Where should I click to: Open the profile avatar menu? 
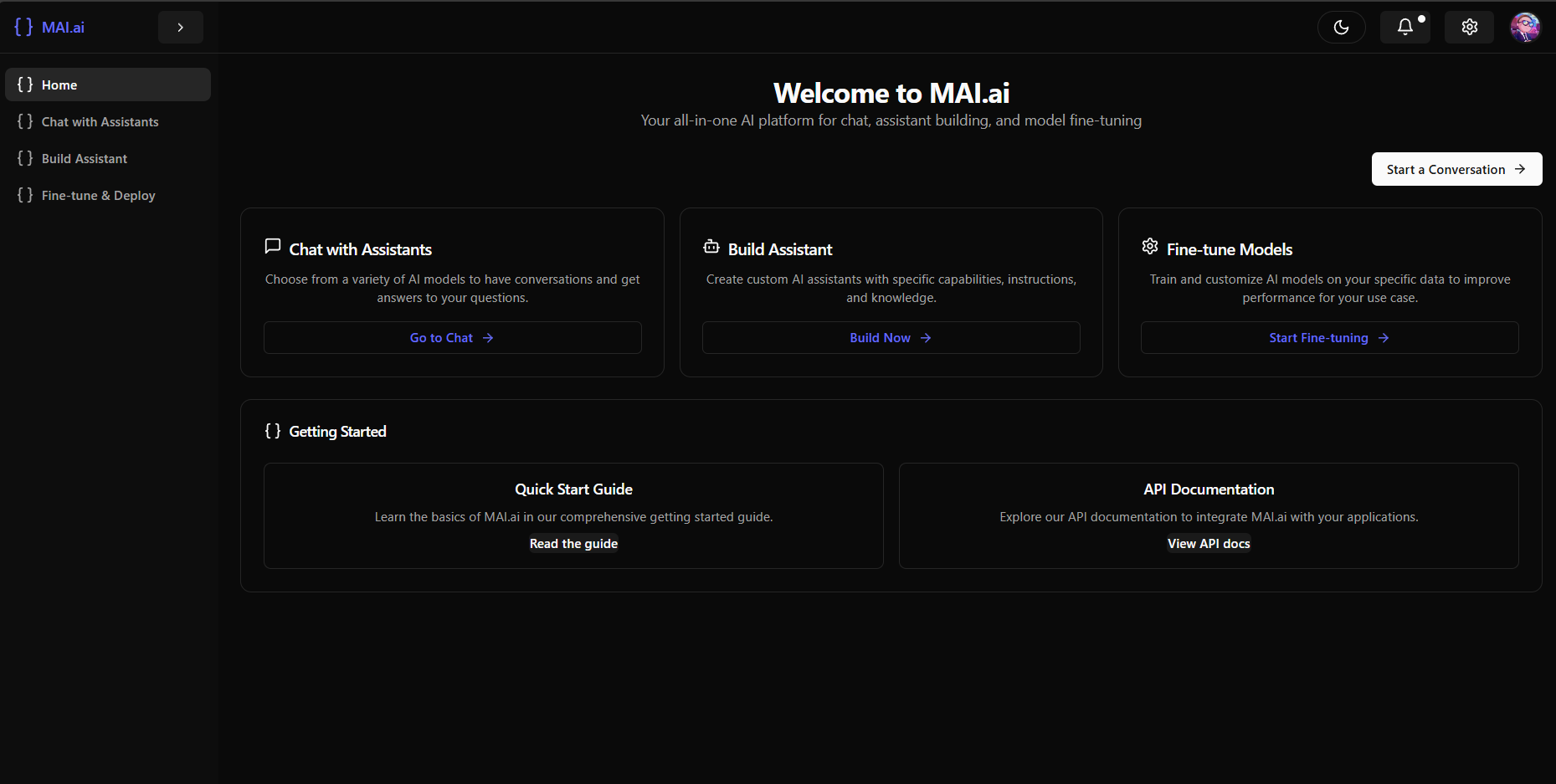pos(1525,27)
